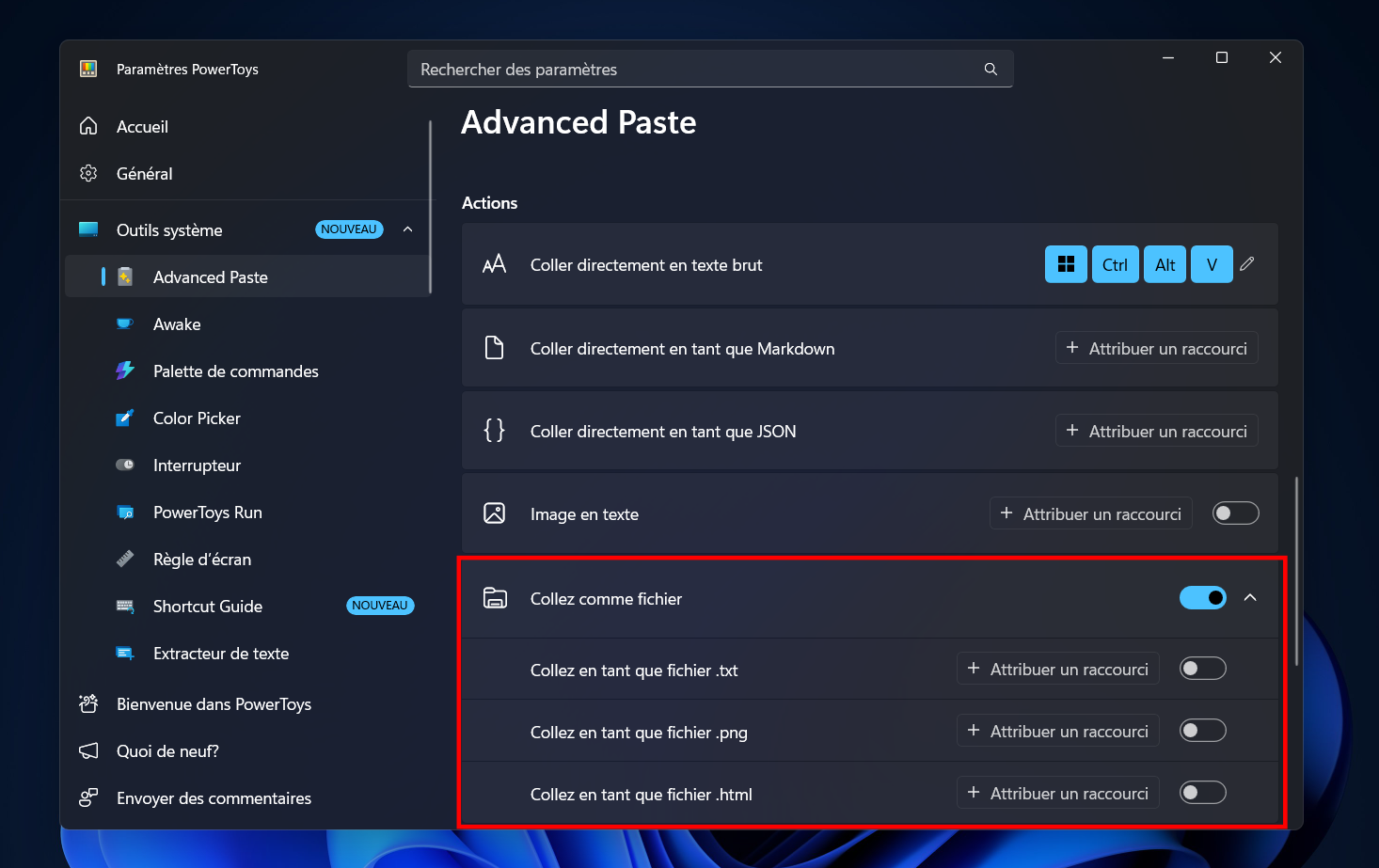Click the Outils système monitor icon
1379x868 pixels.
click(88, 229)
